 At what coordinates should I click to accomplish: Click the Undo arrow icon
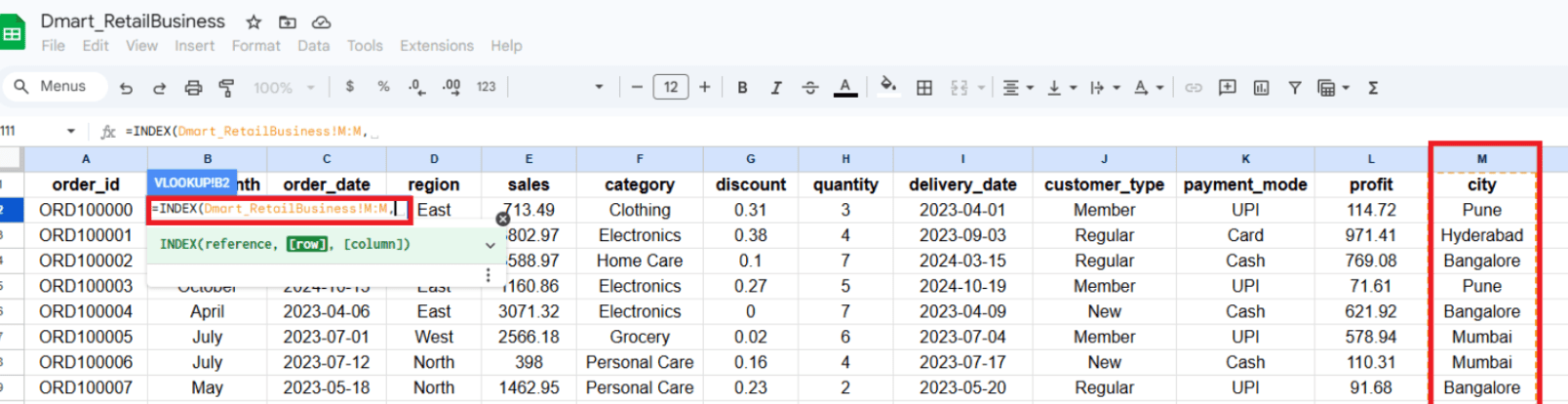point(126,88)
